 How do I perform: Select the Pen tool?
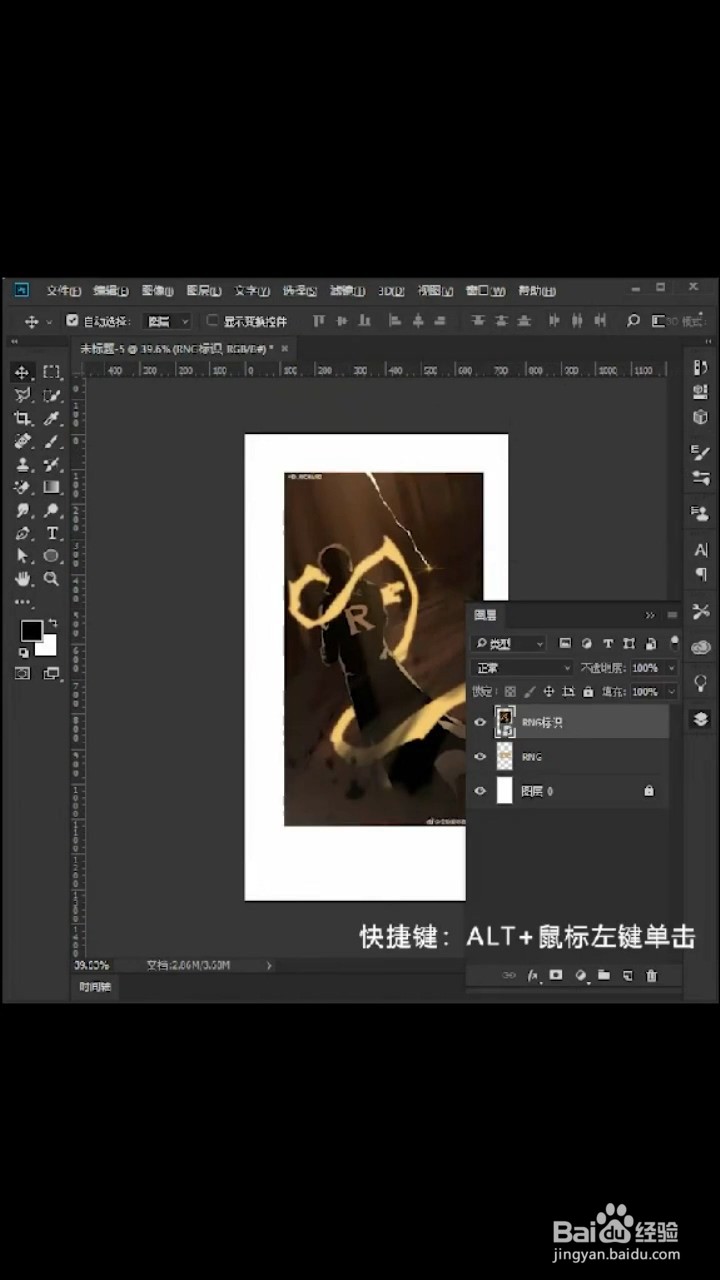(22, 533)
